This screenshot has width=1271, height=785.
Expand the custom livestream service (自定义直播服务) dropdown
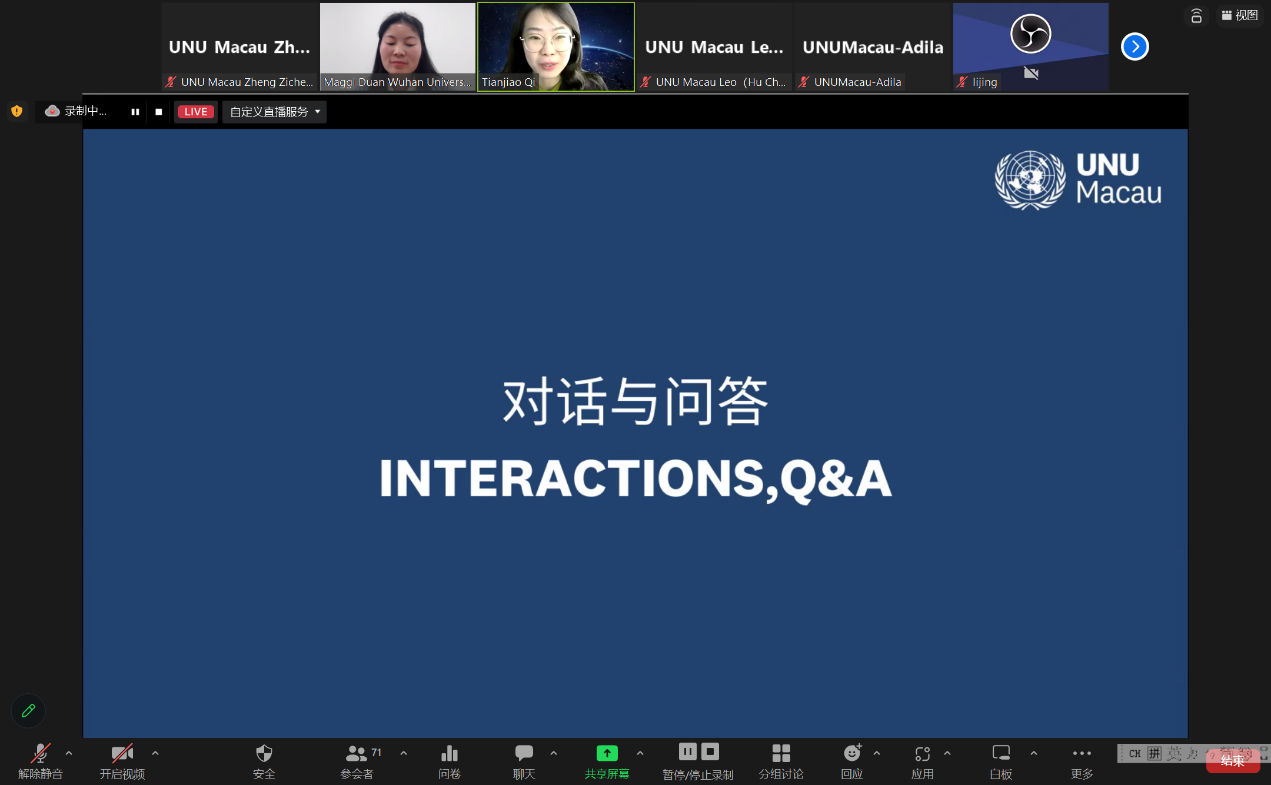[275, 112]
